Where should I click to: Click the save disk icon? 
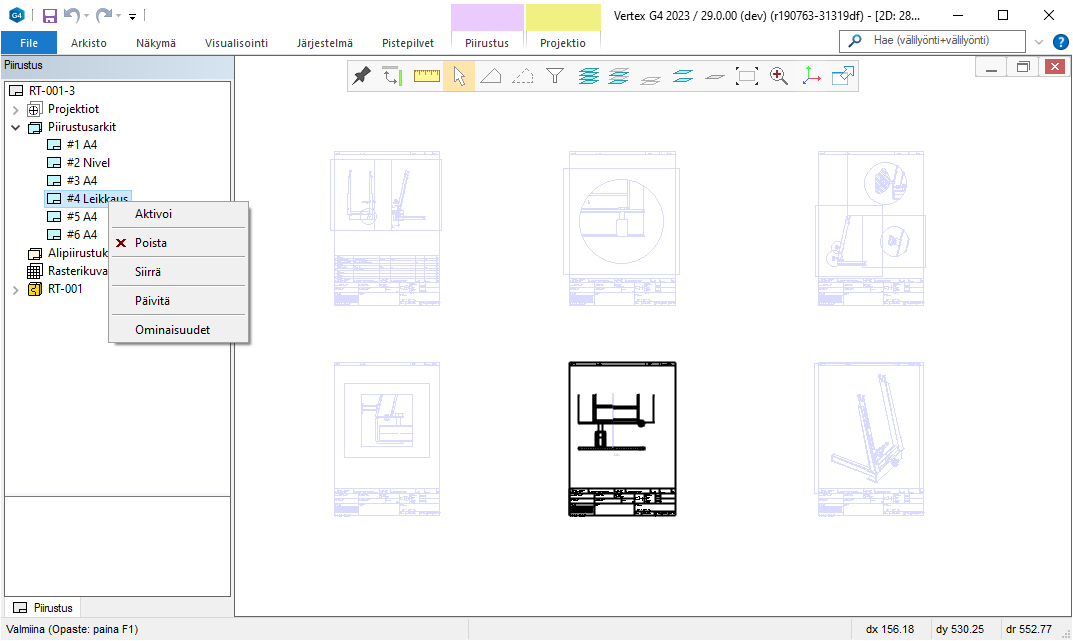pyautogui.click(x=50, y=15)
